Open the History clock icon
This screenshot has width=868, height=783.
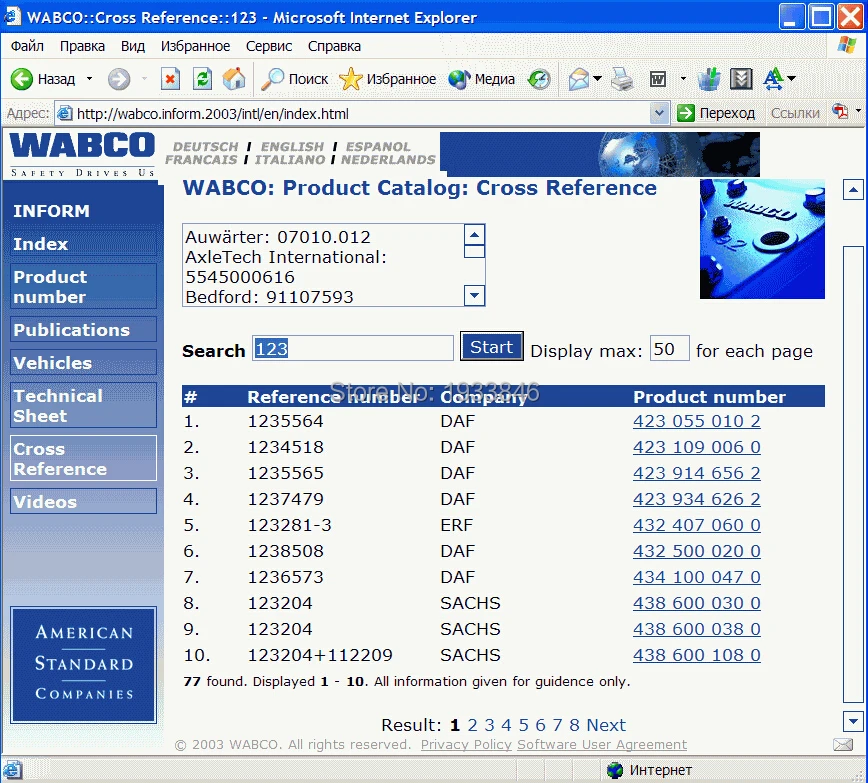(x=539, y=79)
